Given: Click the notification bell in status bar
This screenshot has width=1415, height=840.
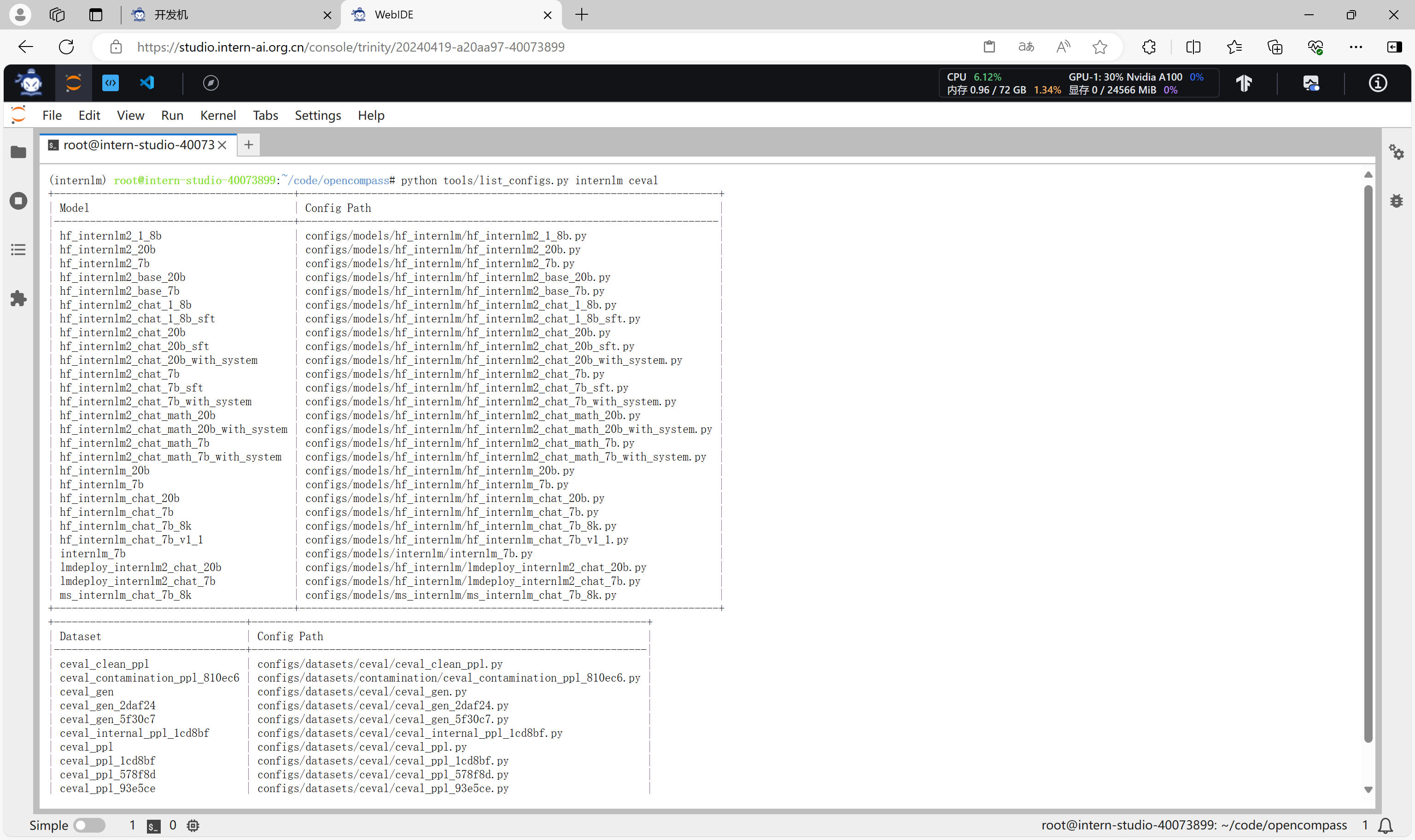Looking at the screenshot, I should pyautogui.click(x=1385, y=825).
